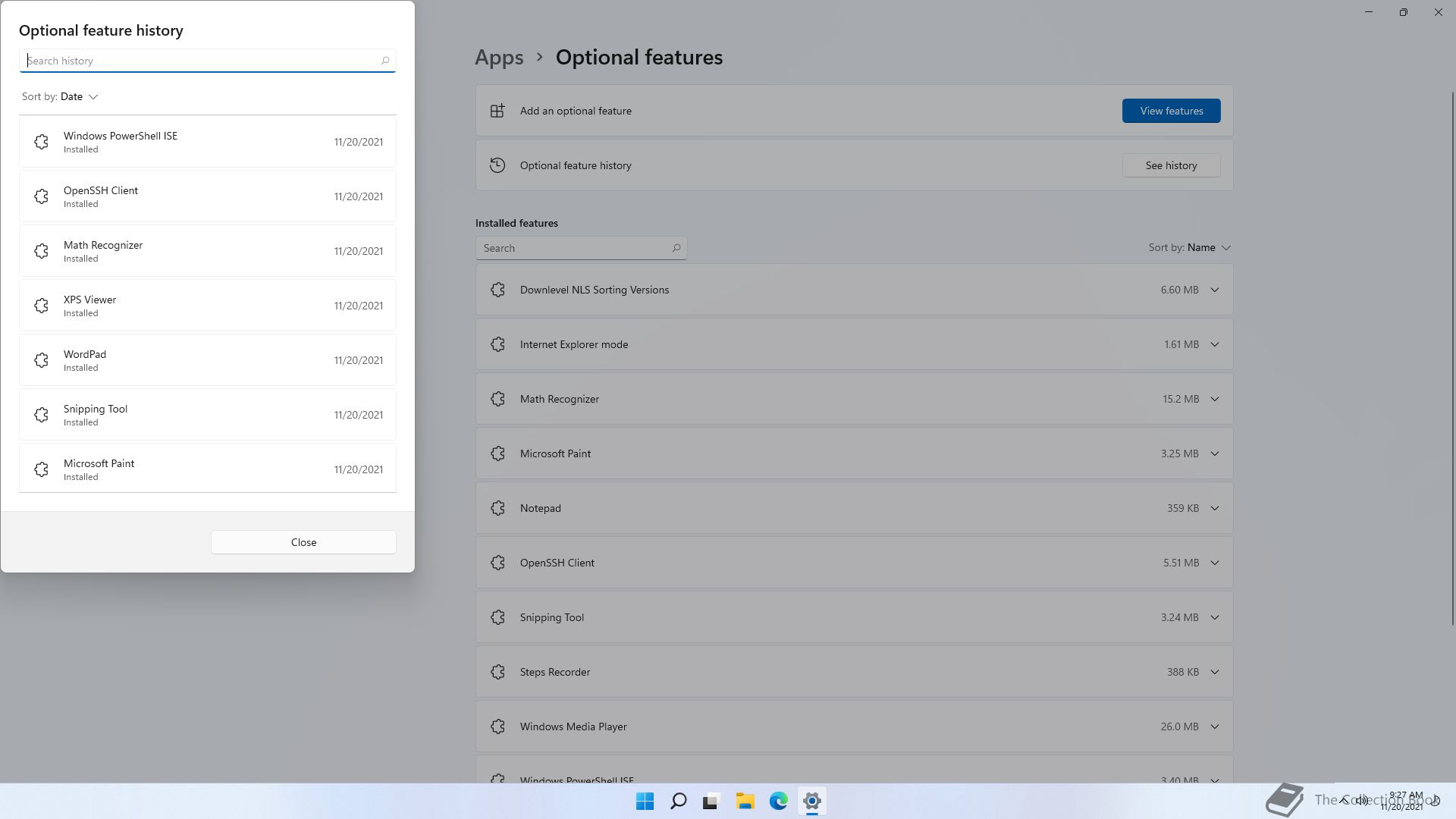Click the Snipping Tool history item icon
The image size is (1456, 819).
(x=42, y=415)
